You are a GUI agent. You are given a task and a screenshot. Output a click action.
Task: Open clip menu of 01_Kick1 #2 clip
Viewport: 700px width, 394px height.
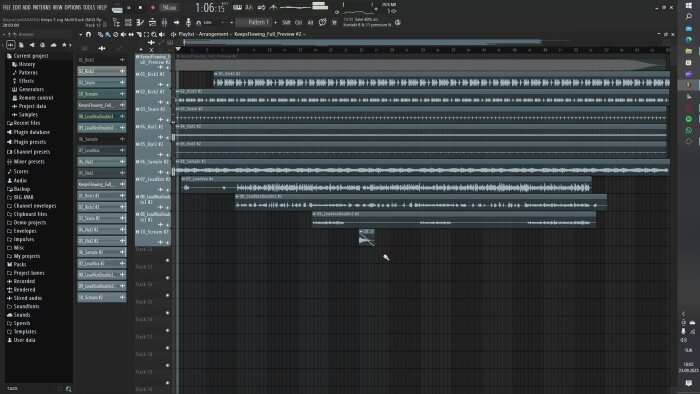[216, 74]
